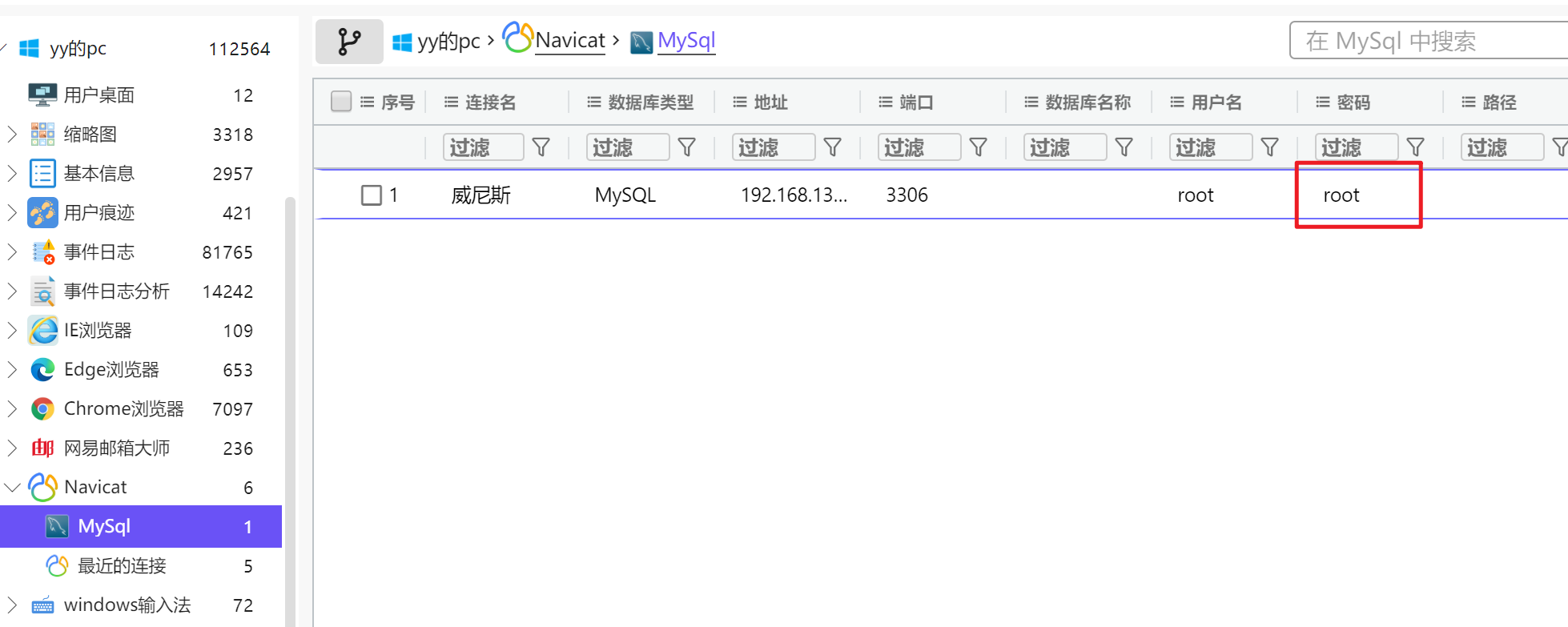Select the MySql item in sidebar tree
This screenshot has height=627, width=1568.
point(141,526)
